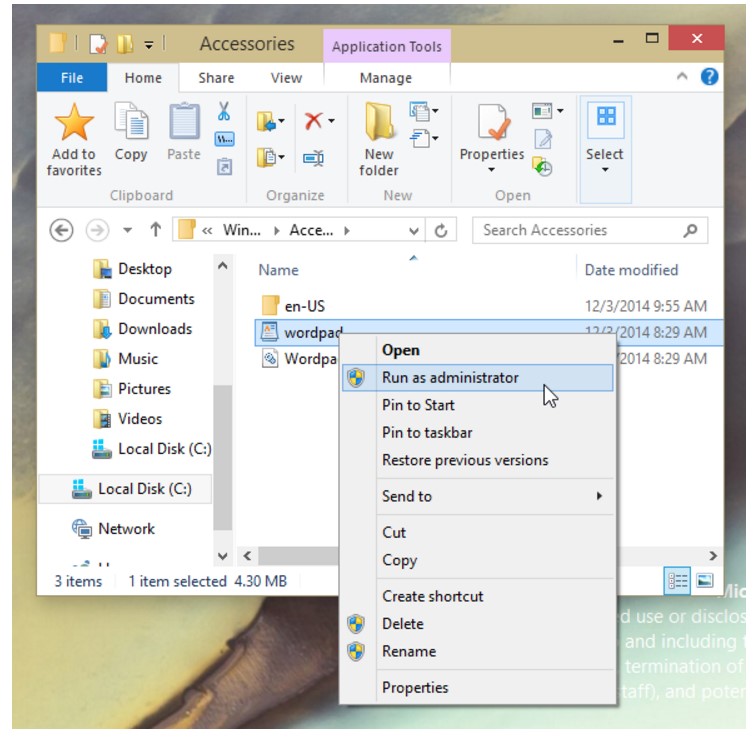The height and width of the screenshot is (737, 756).
Task: Switch to Large icons view in status bar
Action: click(x=704, y=581)
